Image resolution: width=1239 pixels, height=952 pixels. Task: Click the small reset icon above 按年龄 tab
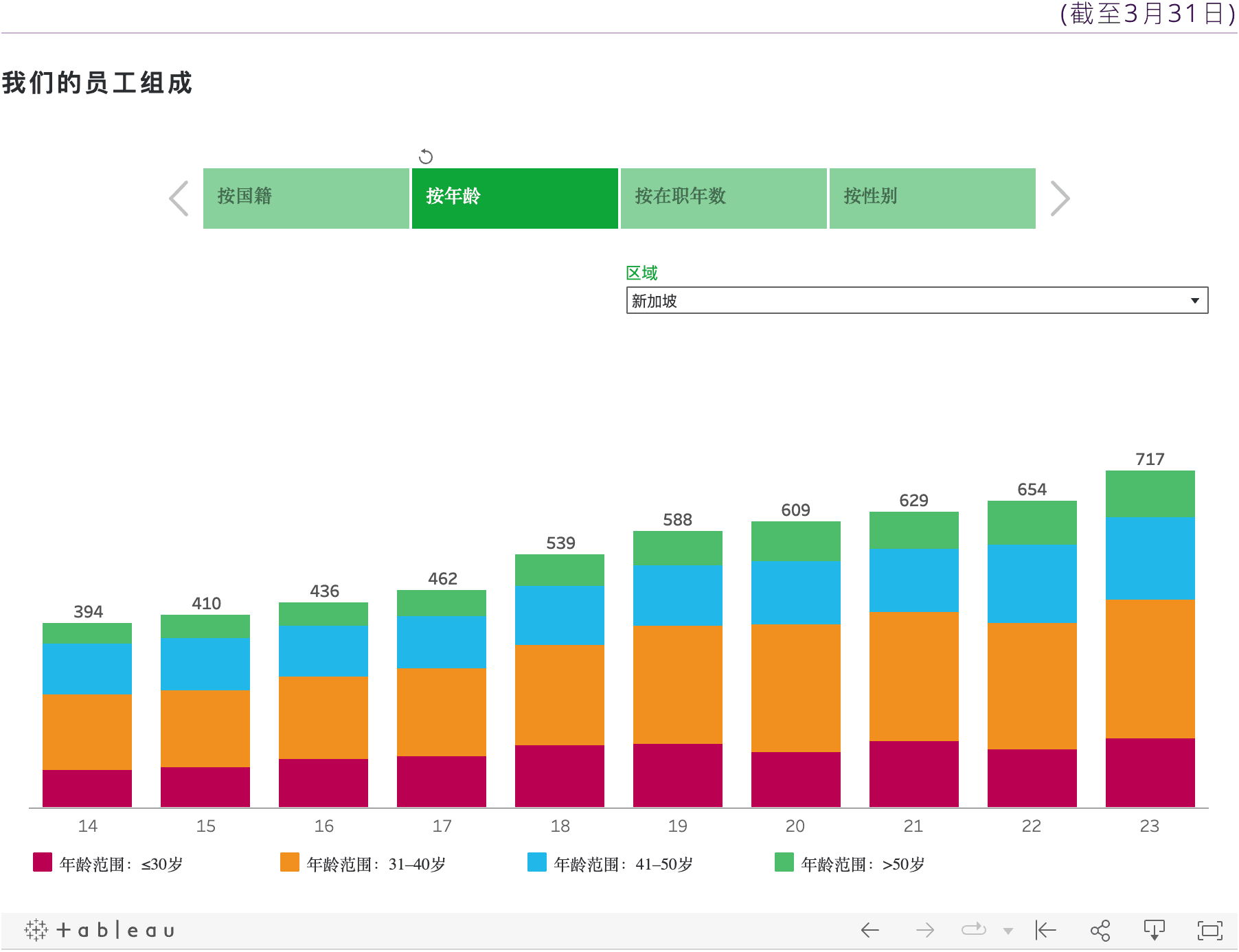click(426, 157)
